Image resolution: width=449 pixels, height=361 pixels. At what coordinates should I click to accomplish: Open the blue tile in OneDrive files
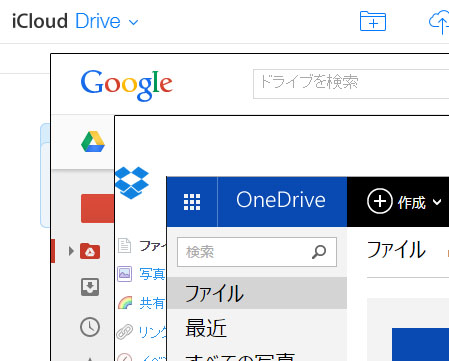click(x=420, y=344)
